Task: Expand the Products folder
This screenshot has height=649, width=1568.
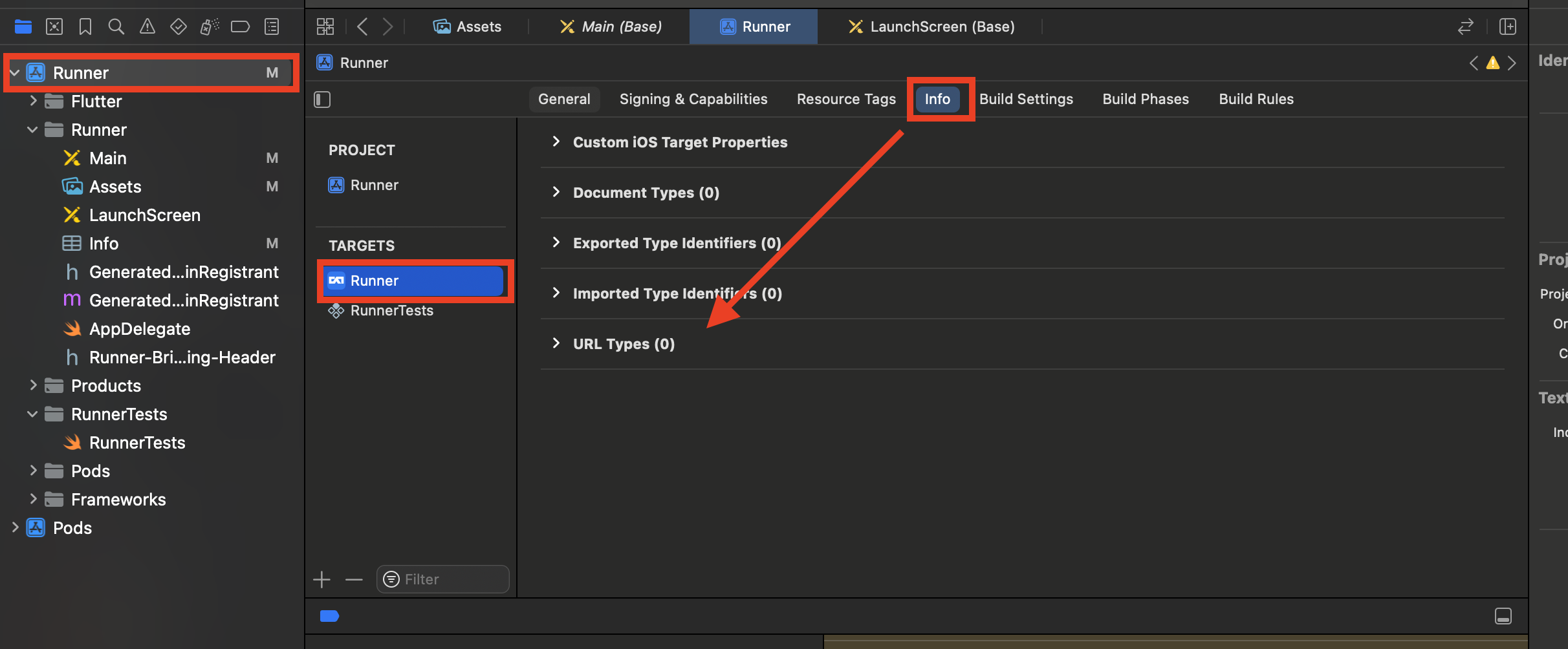Action: [x=33, y=385]
